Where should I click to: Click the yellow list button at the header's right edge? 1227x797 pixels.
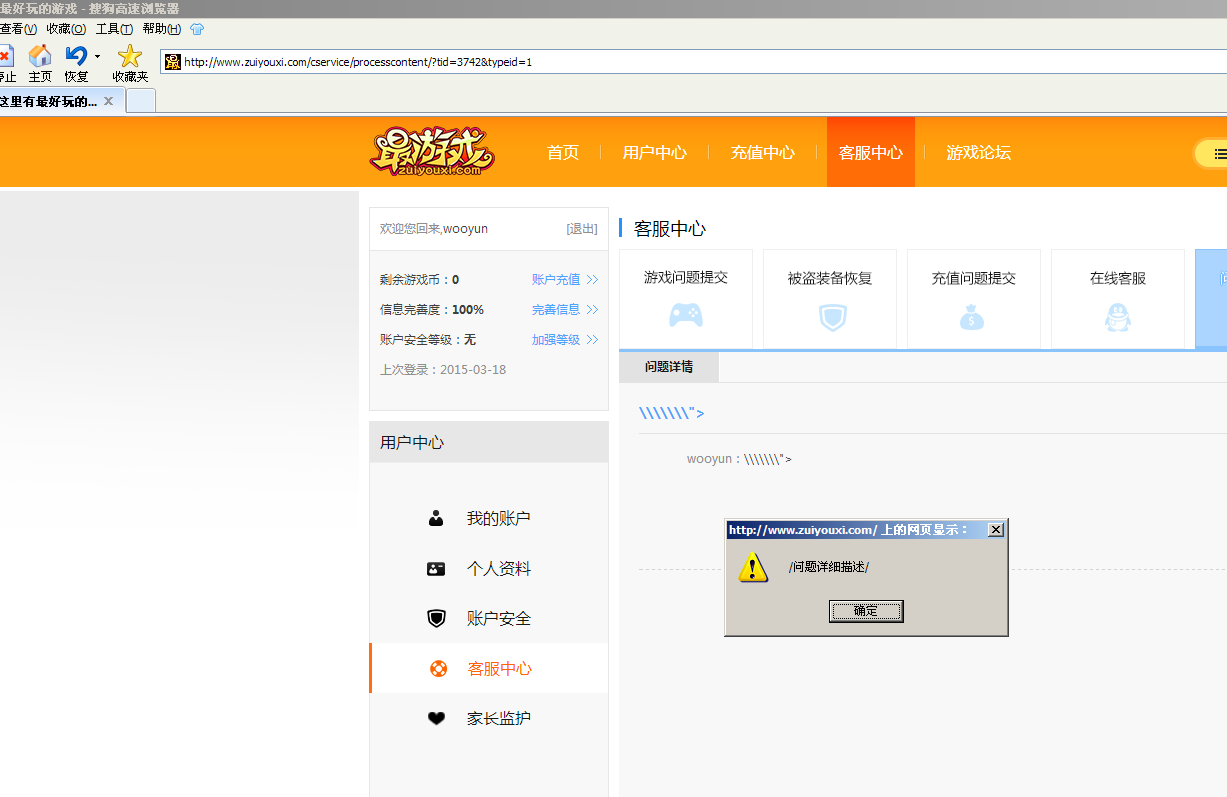click(1212, 154)
